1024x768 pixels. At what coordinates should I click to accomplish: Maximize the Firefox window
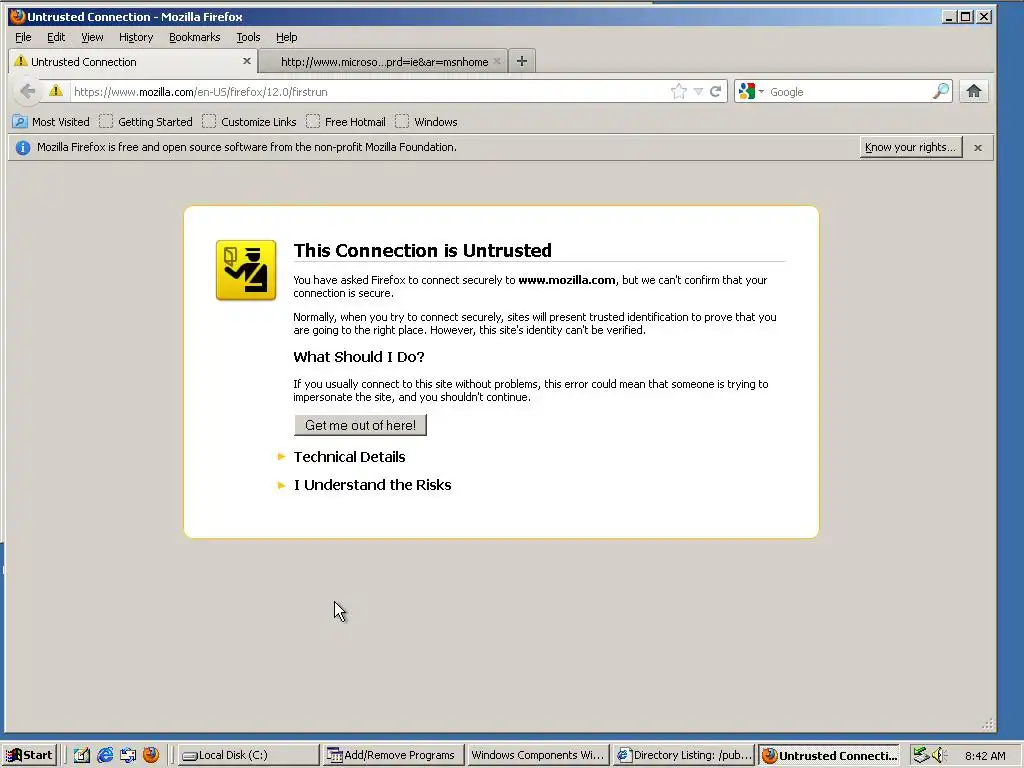point(966,16)
